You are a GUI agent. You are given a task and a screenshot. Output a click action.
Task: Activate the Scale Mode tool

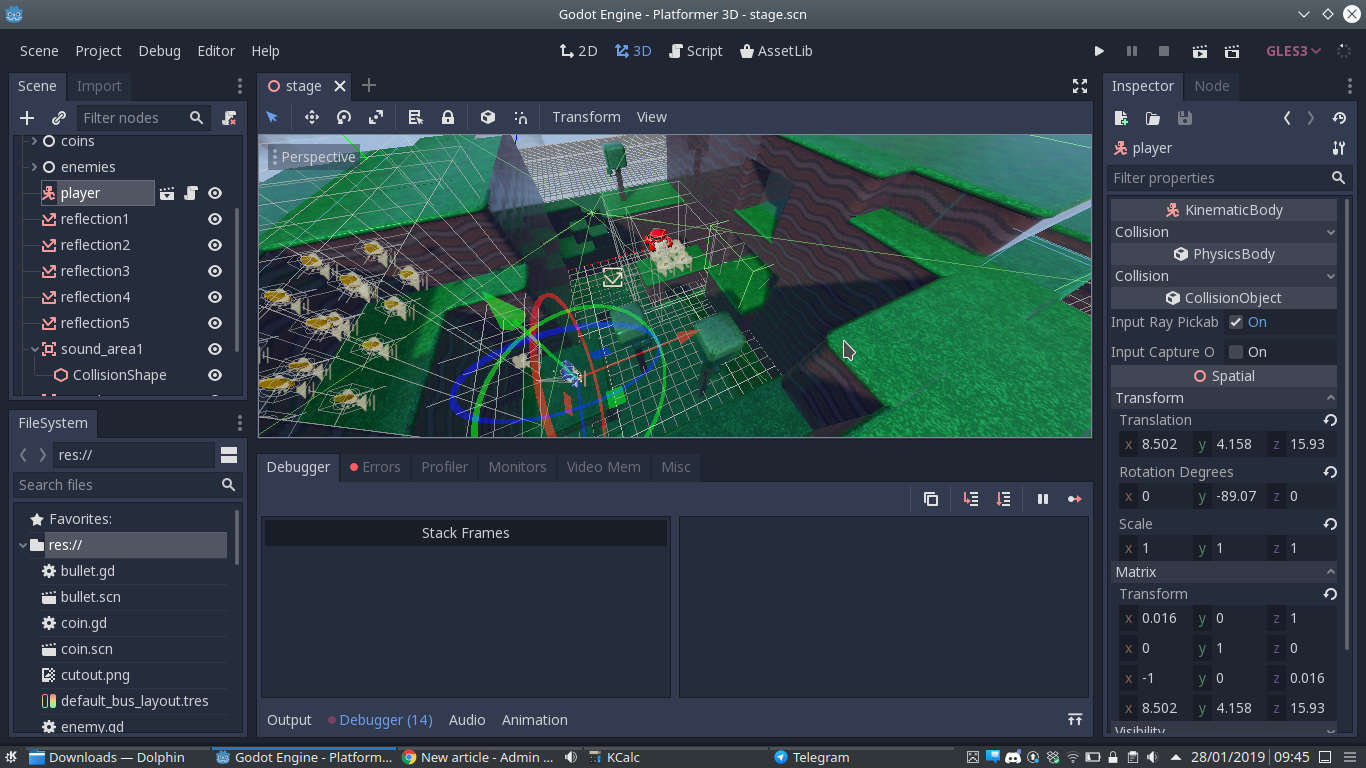(x=376, y=117)
